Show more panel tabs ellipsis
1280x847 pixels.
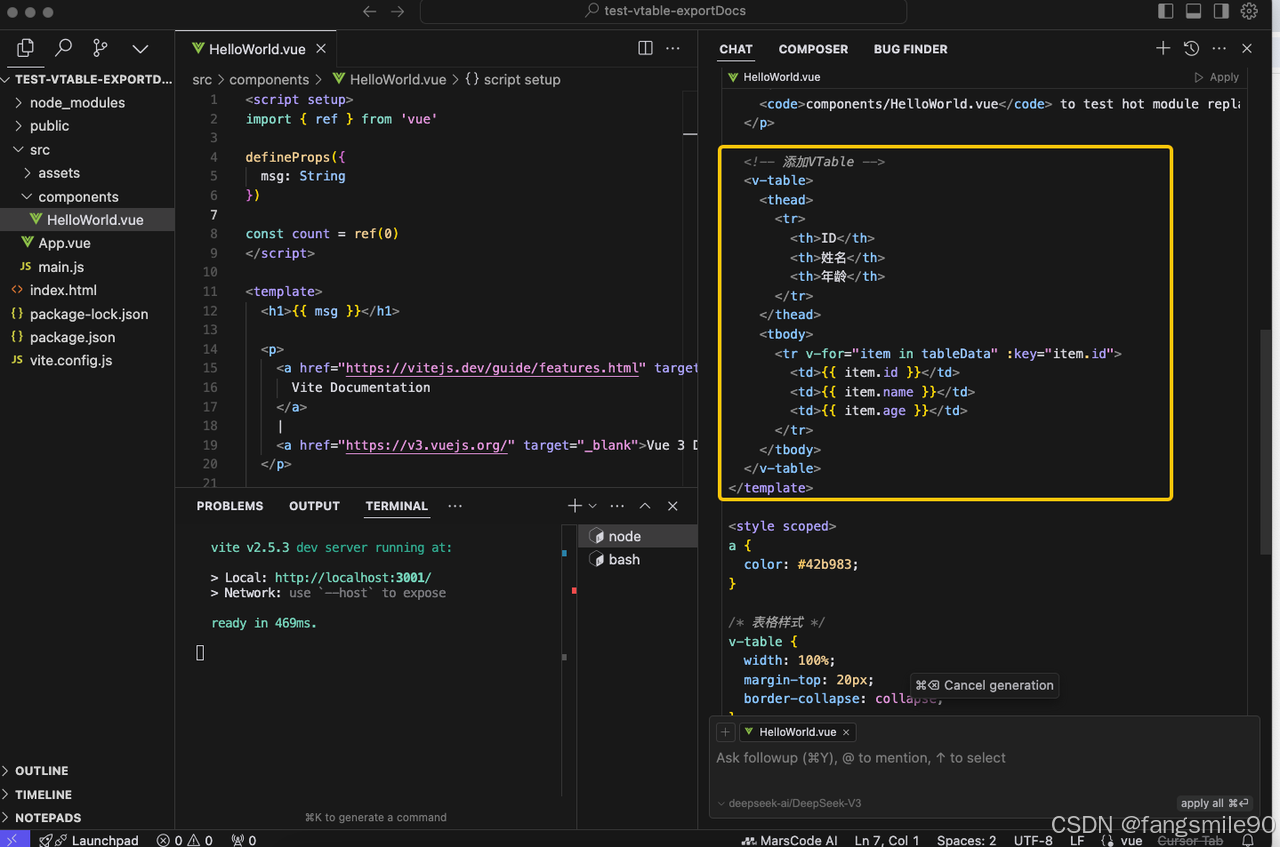[x=455, y=506]
